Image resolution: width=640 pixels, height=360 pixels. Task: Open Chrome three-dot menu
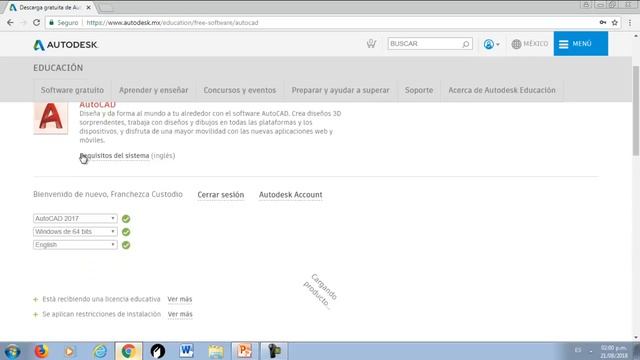[x=630, y=22]
